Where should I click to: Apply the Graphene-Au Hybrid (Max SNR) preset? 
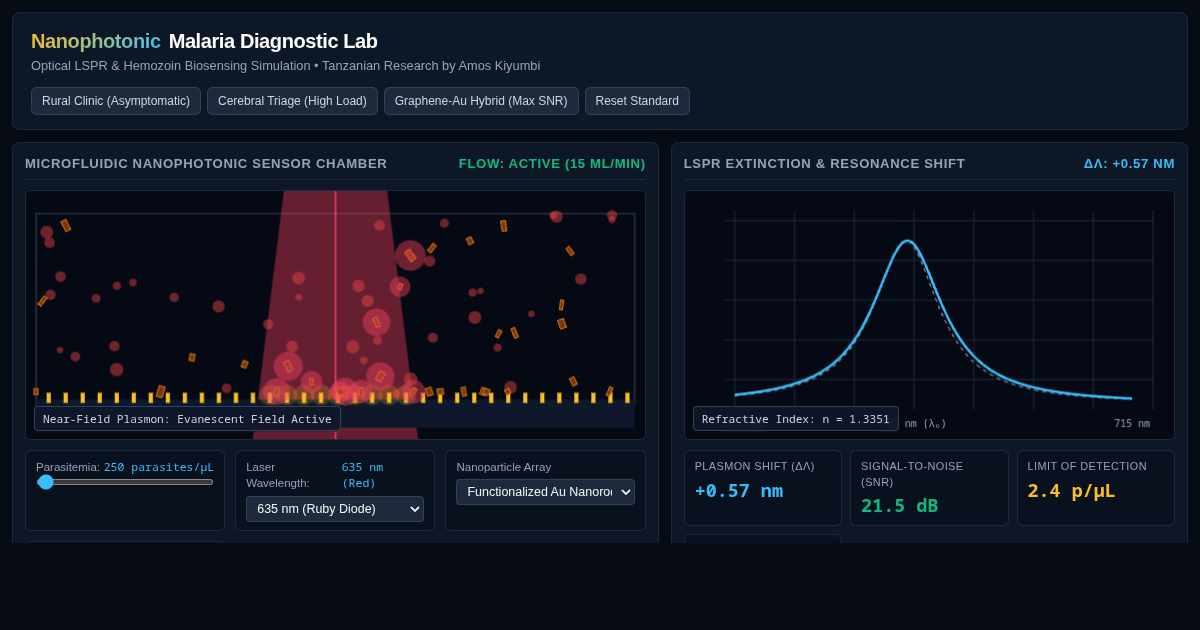tap(481, 101)
